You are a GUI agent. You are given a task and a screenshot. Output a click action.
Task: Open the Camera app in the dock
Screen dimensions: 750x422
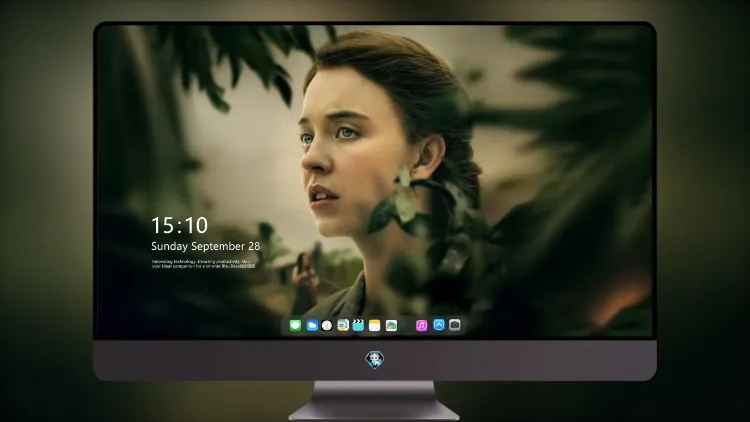tap(455, 325)
